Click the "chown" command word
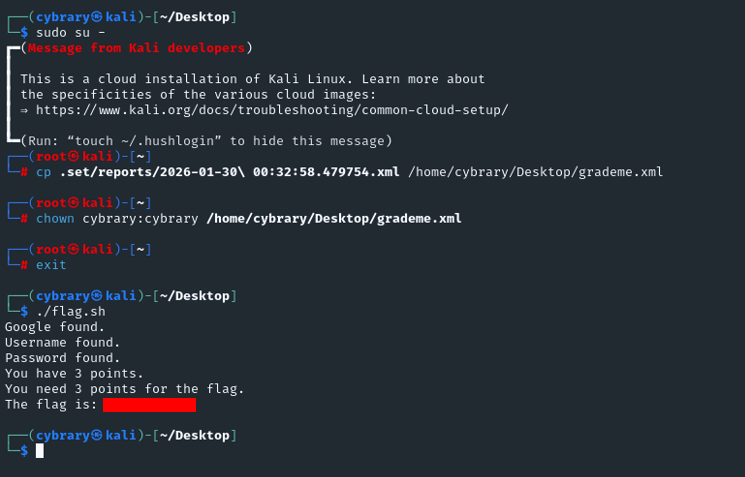Image resolution: width=745 pixels, height=477 pixels. 56,218
